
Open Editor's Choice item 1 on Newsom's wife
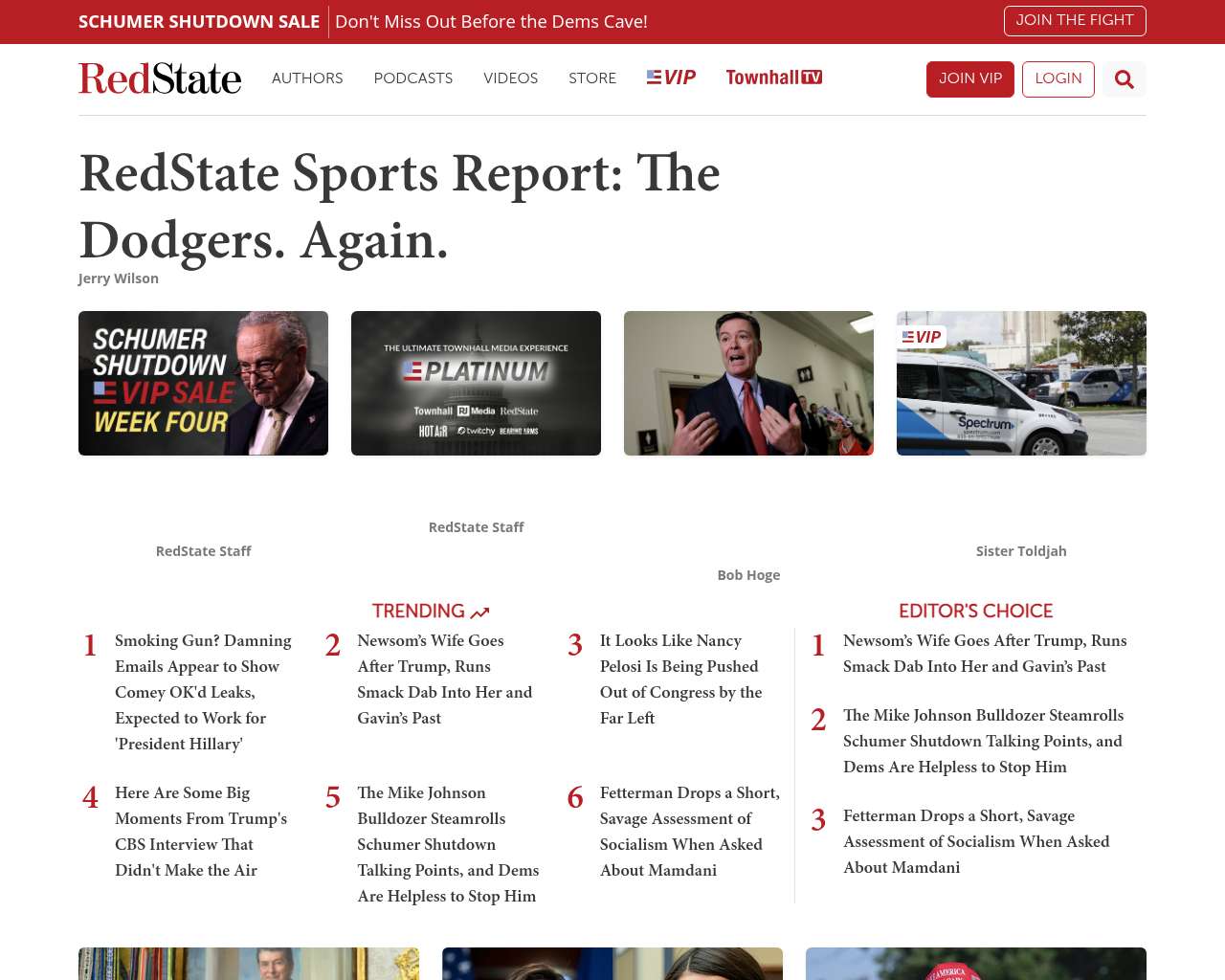tap(985, 654)
